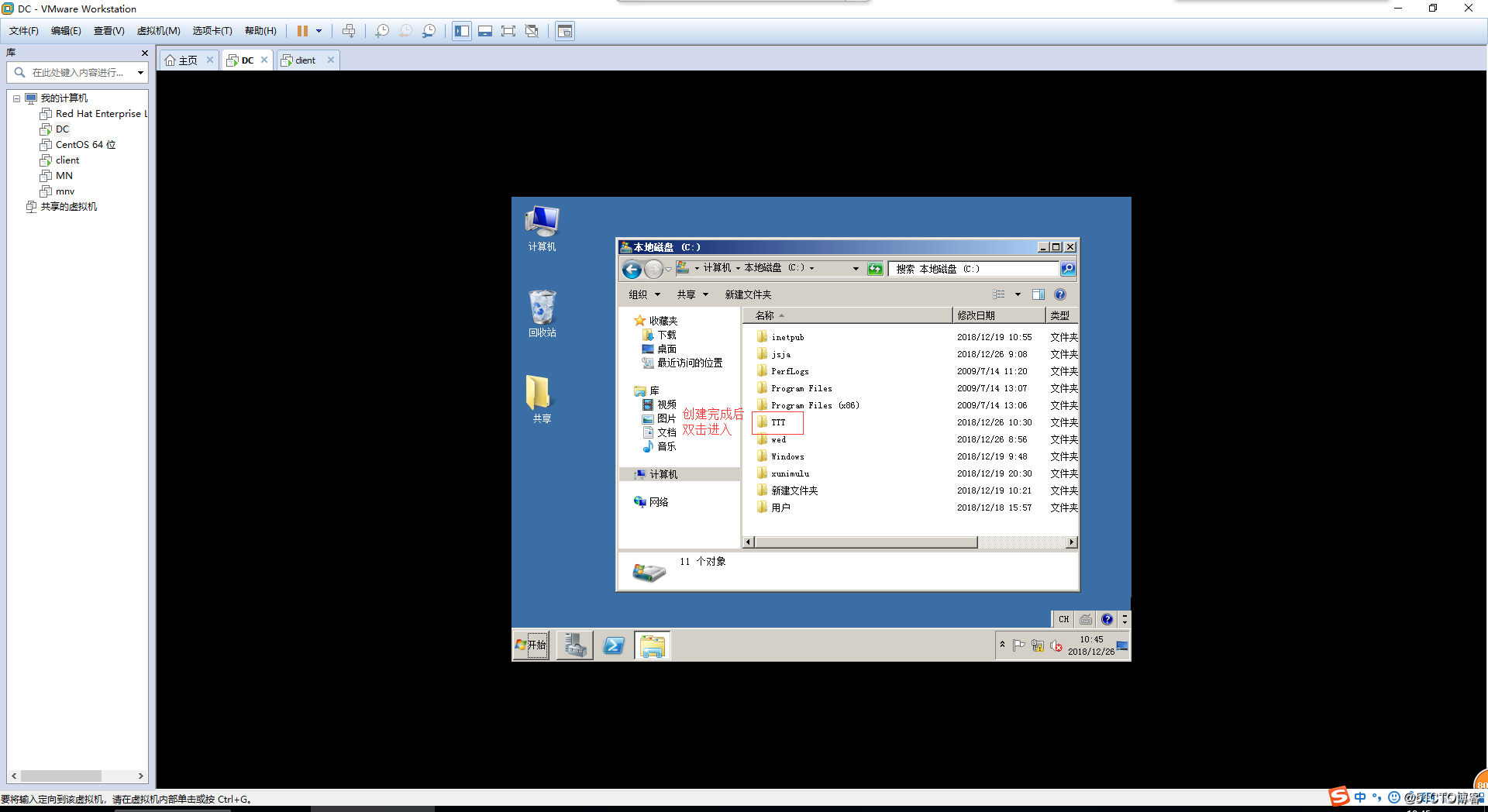1488x812 pixels.
Task: Open the 选项卡(T) menu
Action: point(212,31)
